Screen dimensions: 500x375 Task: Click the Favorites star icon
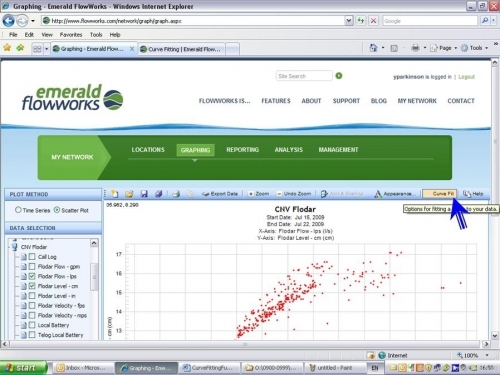pyautogui.click(x=7, y=48)
